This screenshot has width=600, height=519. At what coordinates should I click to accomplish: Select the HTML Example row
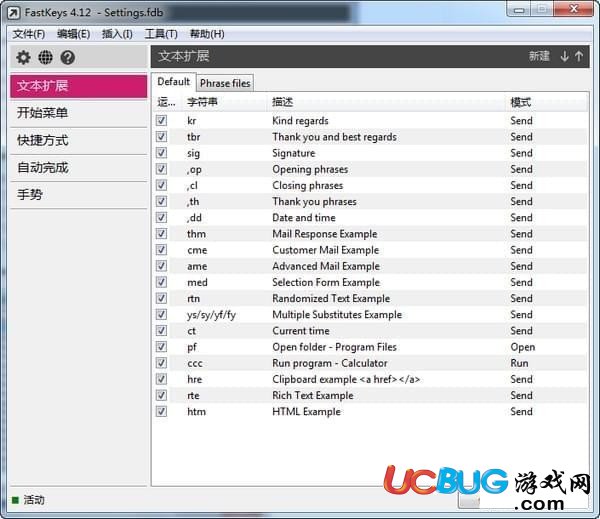click(370, 411)
